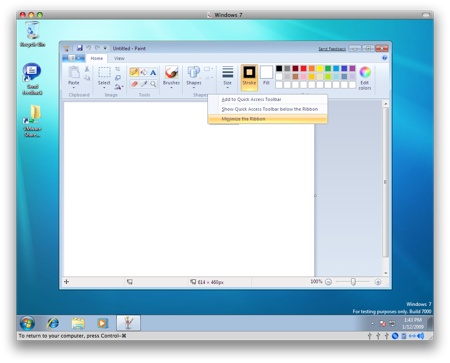Select the Eraser tool

pos(134,84)
